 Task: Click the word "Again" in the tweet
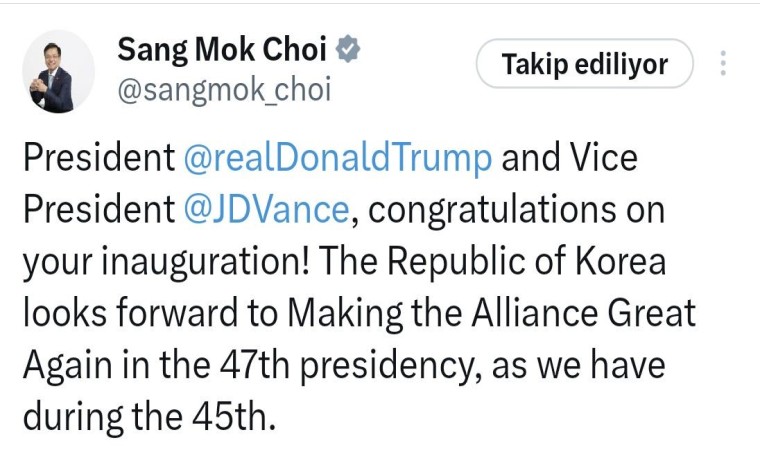click(65, 366)
